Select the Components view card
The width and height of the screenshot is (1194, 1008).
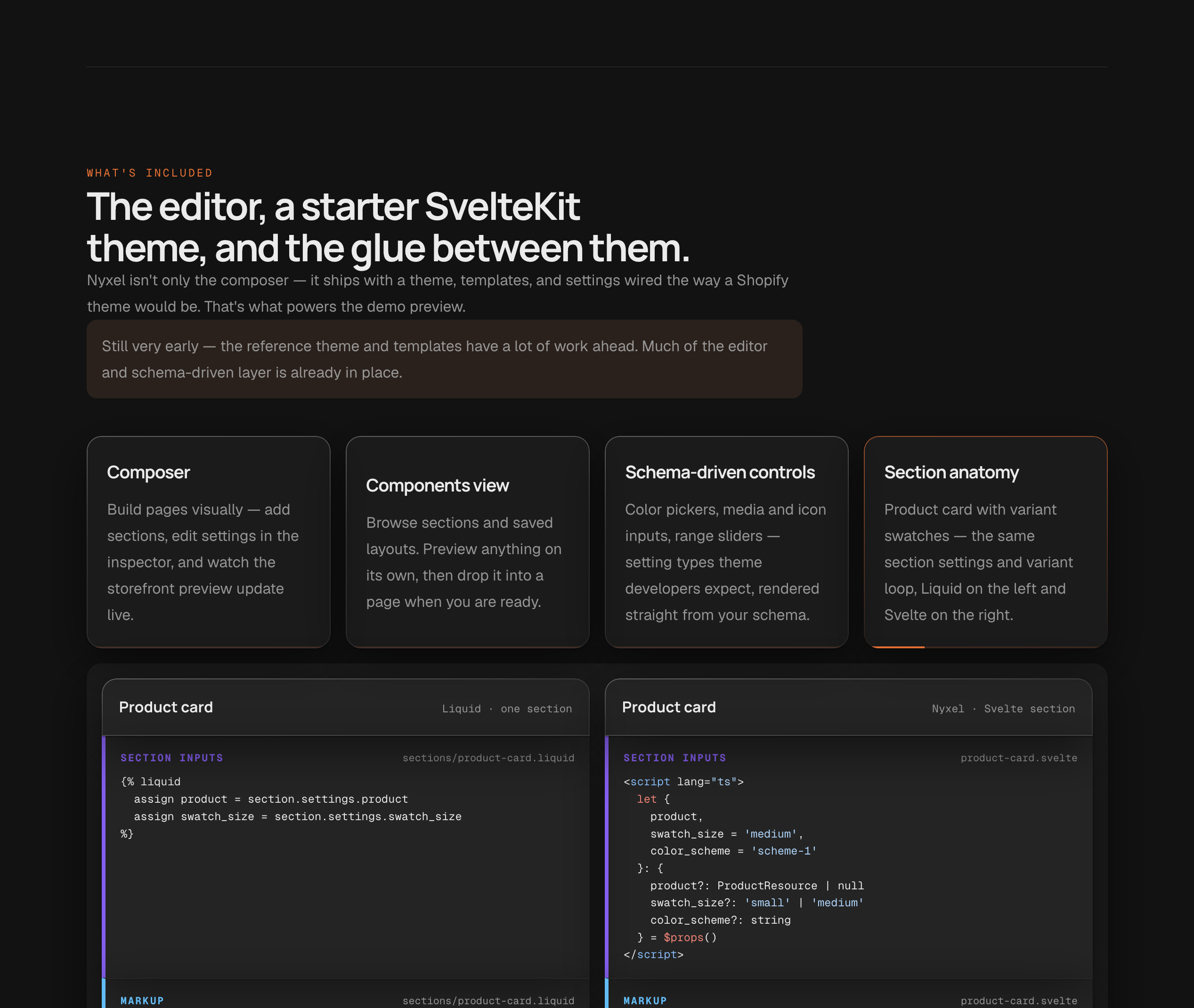(x=468, y=542)
